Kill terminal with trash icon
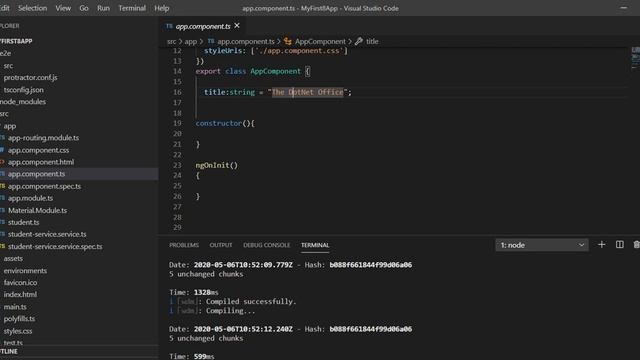This screenshot has height=360, width=640. tap(636, 244)
